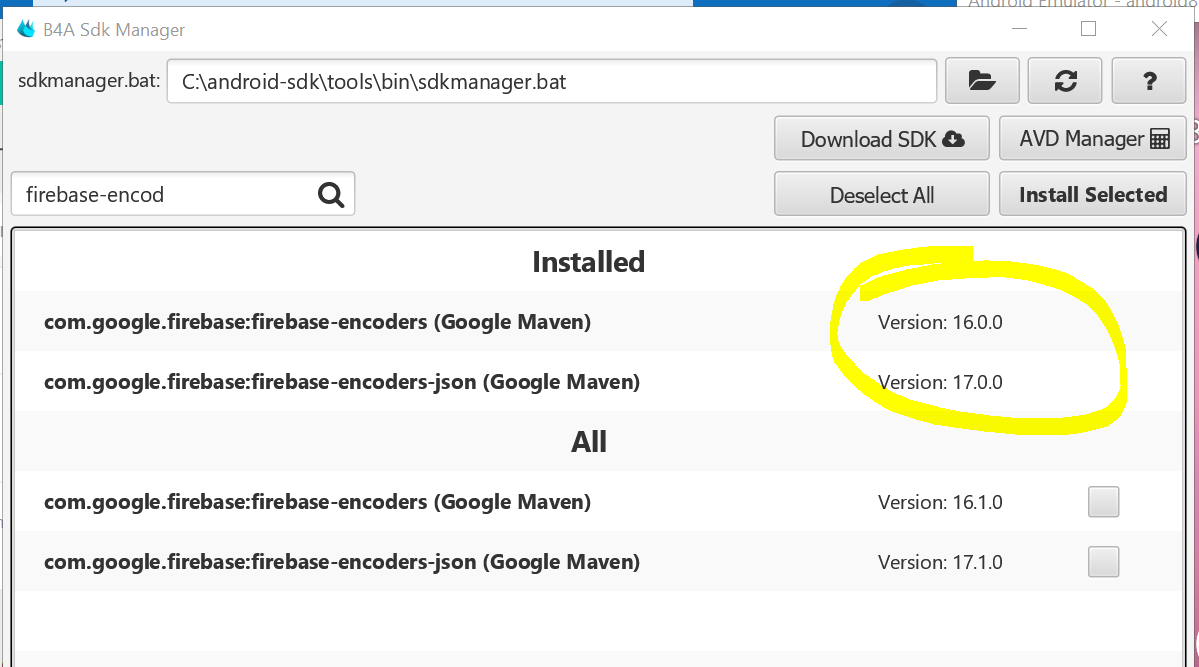Close the B4A Sdk Manager window
1199x667 pixels.
click(1159, 29)
